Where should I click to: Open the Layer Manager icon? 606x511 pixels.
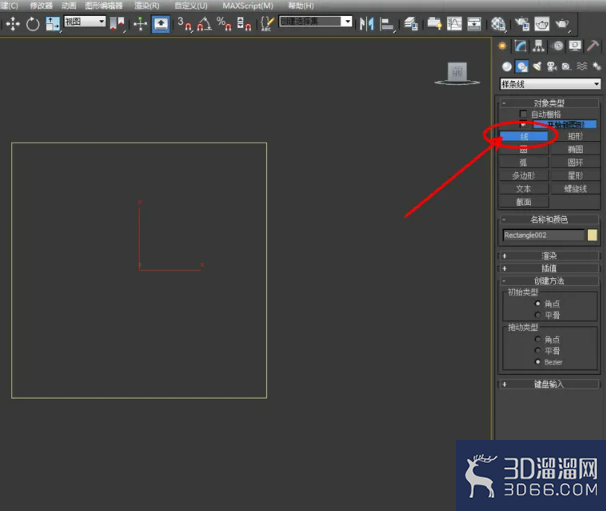(411, 24)
